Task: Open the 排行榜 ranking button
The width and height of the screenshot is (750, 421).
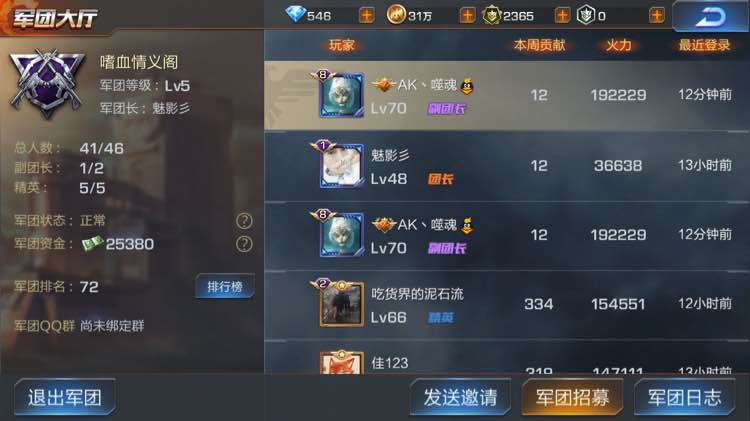Action: tap(225, 287)
